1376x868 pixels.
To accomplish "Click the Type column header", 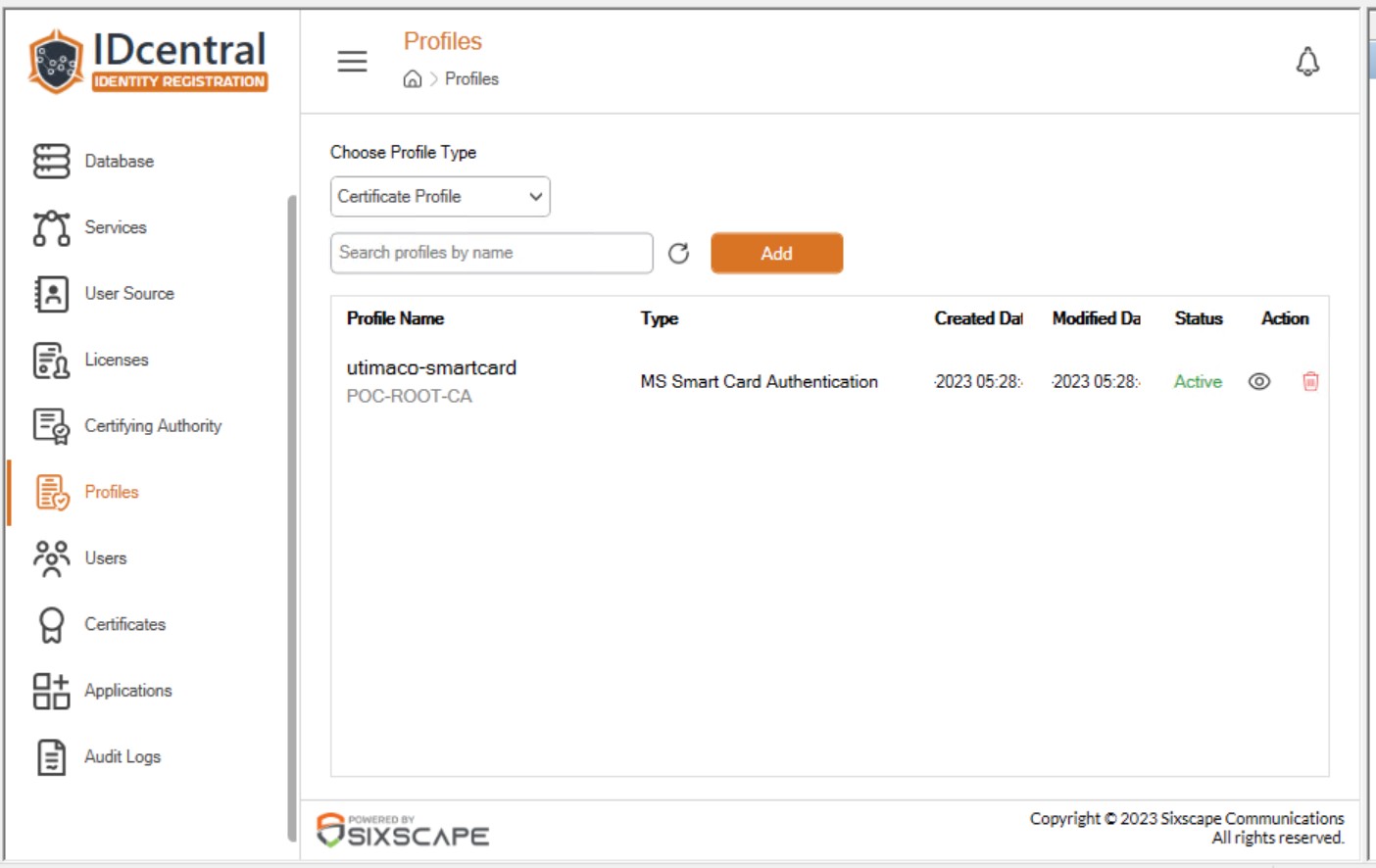I will pos(660,318).
